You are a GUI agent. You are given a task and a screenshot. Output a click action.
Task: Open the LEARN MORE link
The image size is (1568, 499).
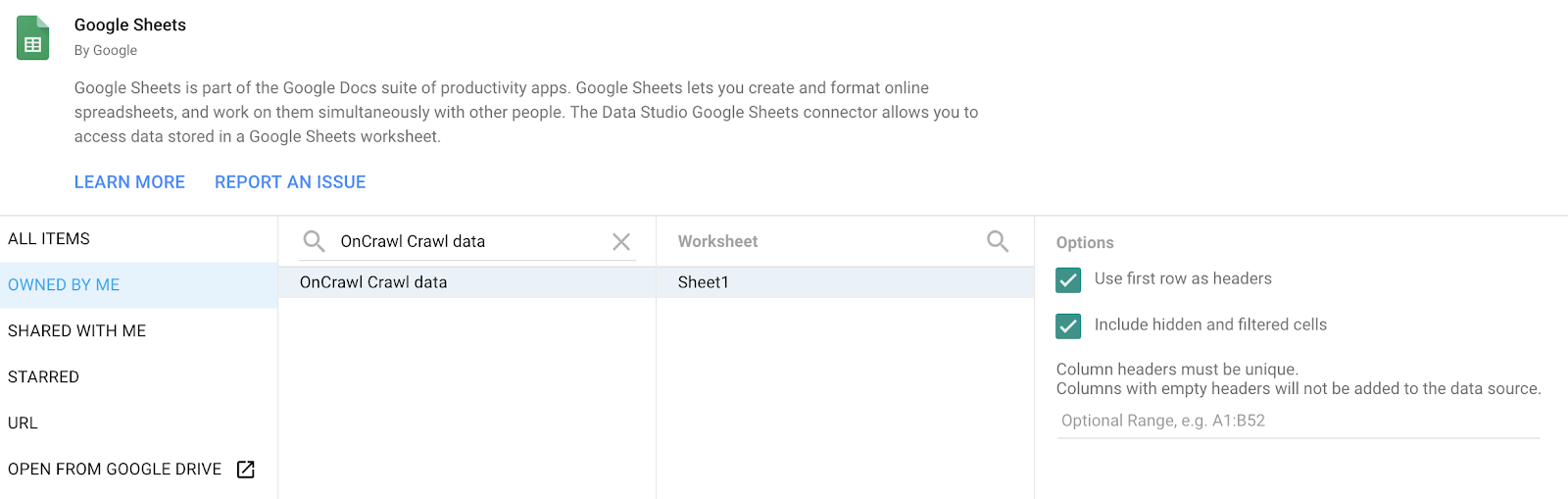[129, 182]
